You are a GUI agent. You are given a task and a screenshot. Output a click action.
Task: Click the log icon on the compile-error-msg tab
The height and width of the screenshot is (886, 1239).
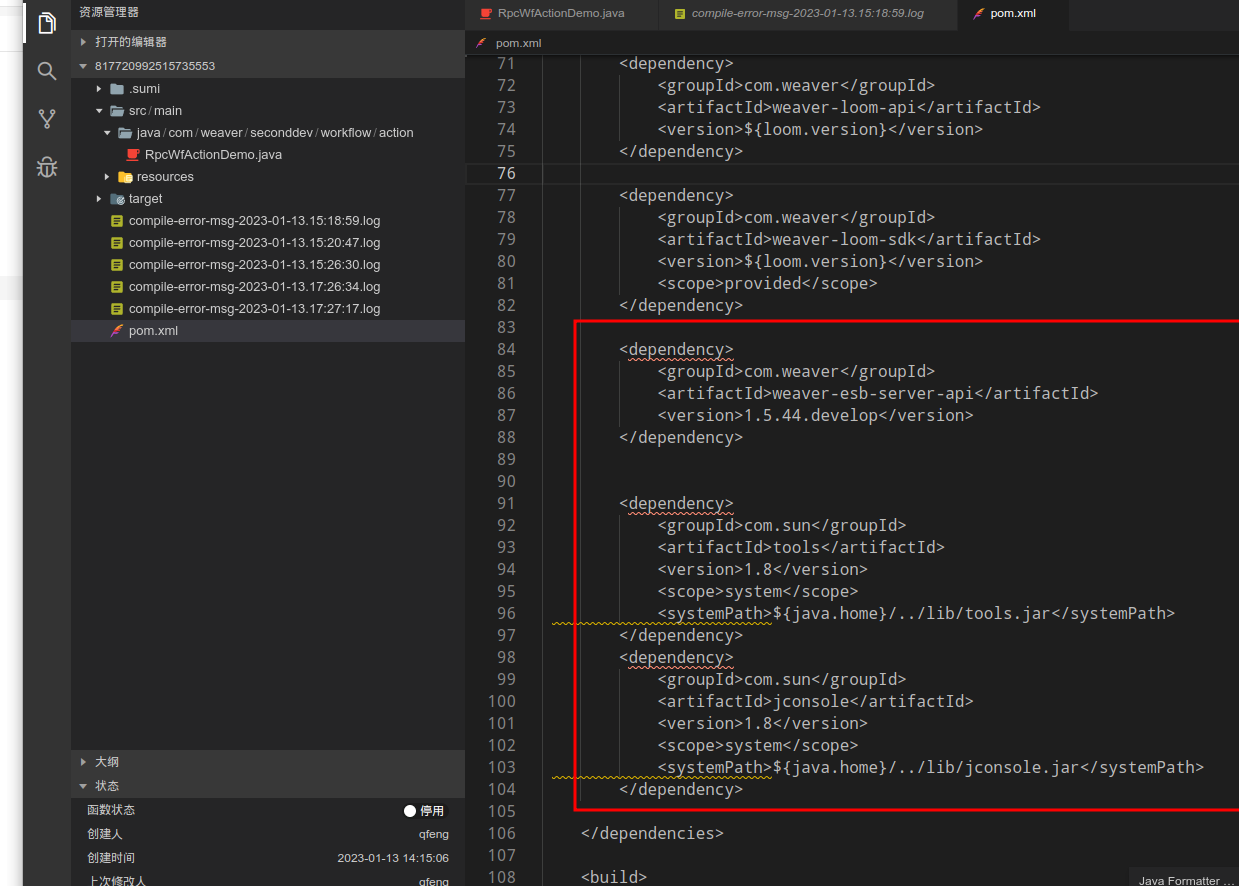pyautogui.click(x=680, y=14)
